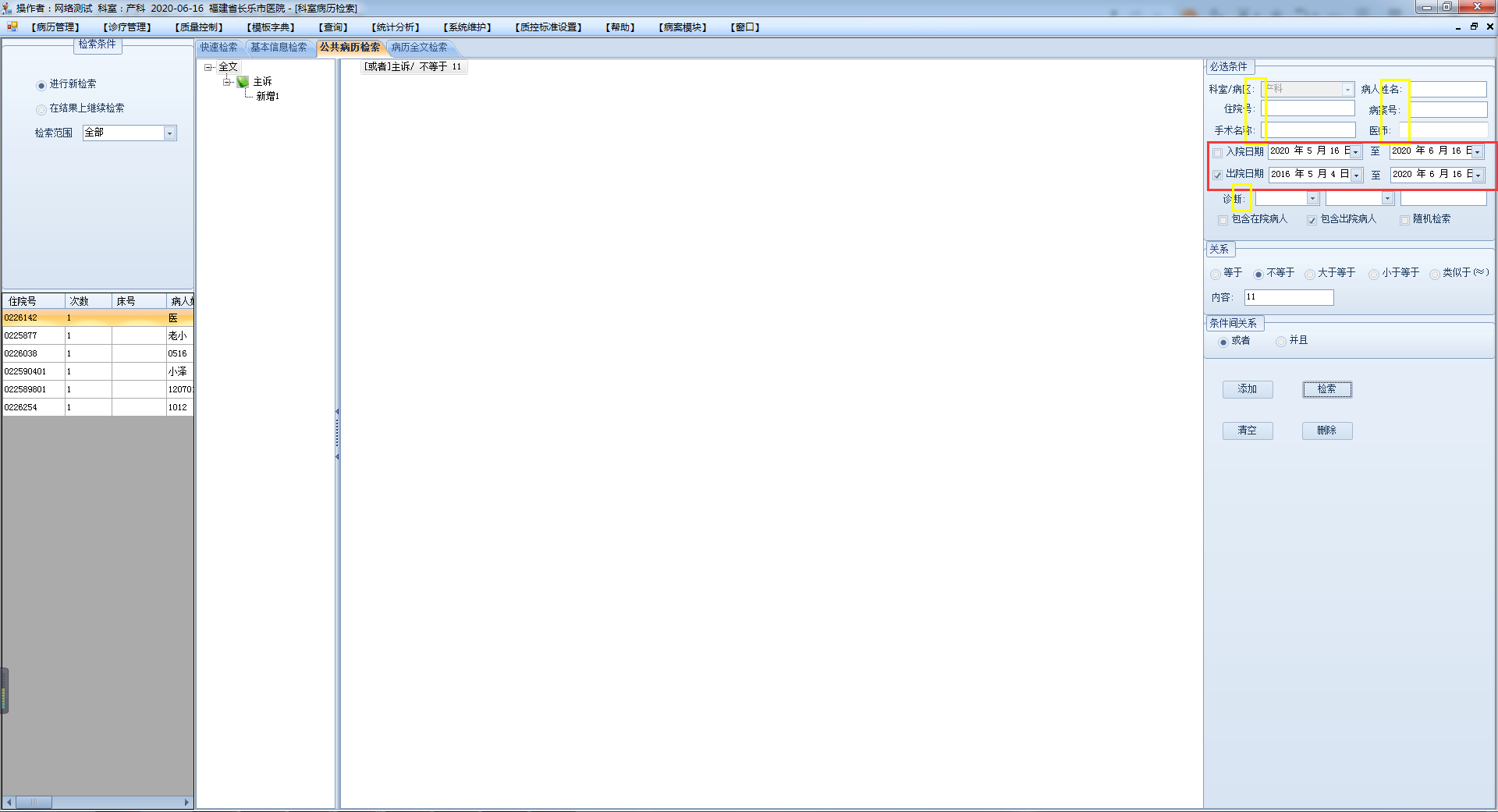Open the first 诊断 dropdown
The height and width of the screenshot is (812, 1498).
coord(1312,199)
